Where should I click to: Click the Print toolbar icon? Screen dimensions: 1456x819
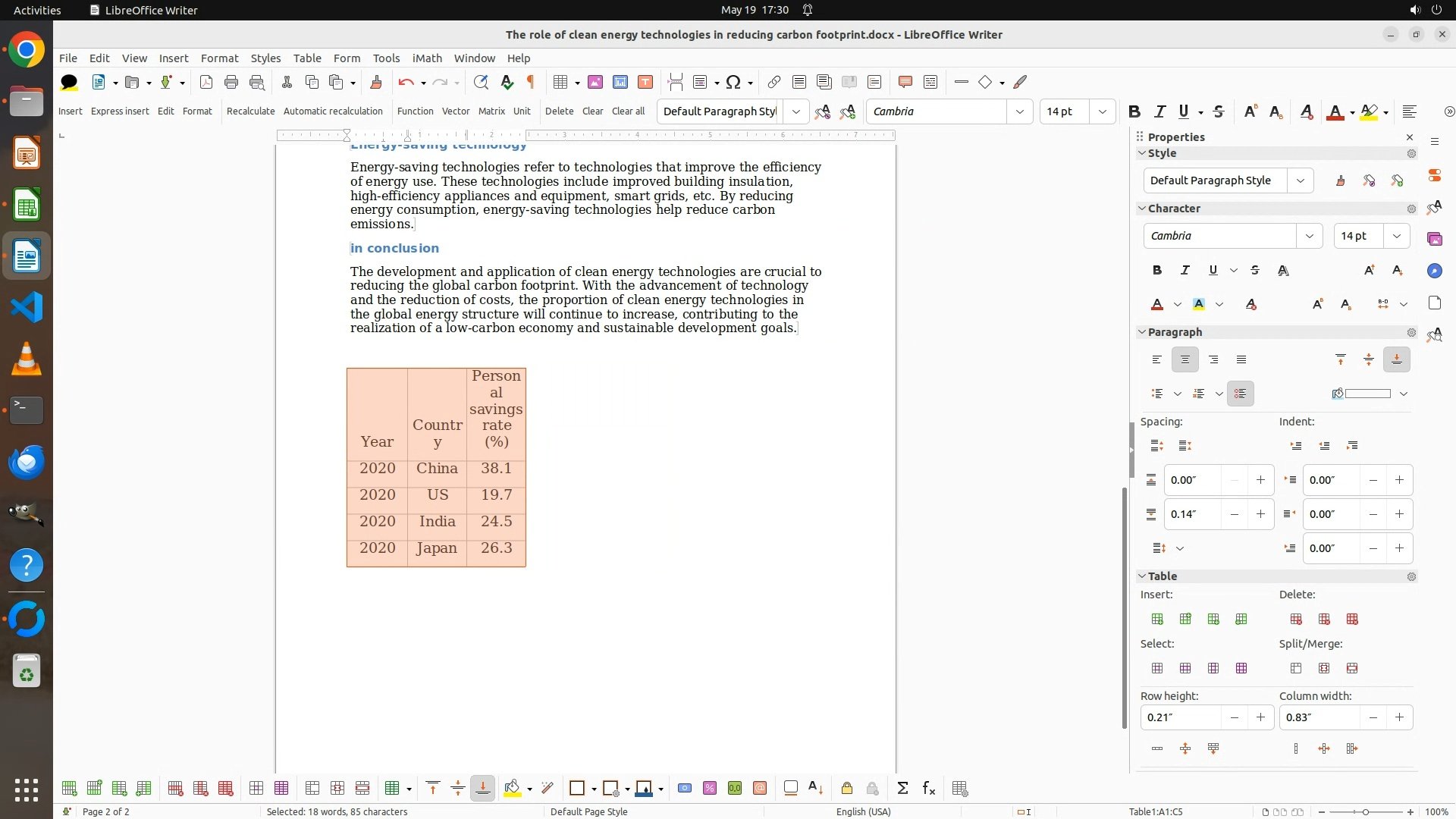[x=231, y=82]
